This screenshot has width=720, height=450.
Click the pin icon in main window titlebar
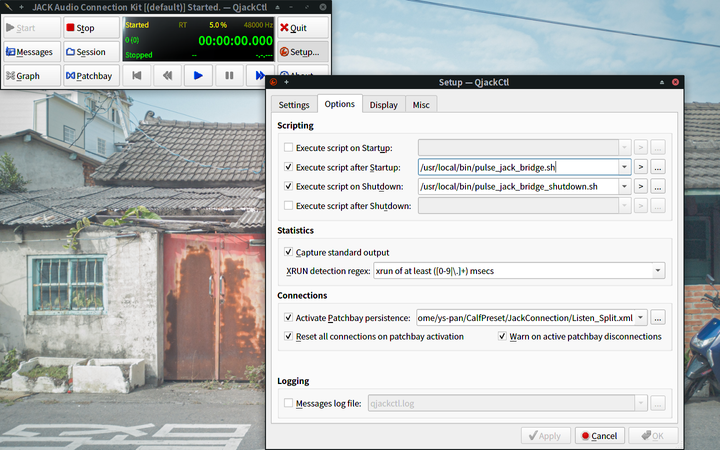pyautogui.click(x=21, y=7)
